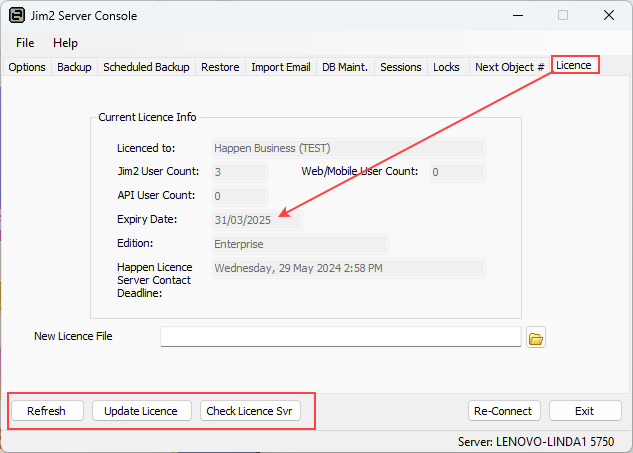
Task: Click the status bar text Server: LENOVO-LINDA1 5750
Action: [536, 442]
